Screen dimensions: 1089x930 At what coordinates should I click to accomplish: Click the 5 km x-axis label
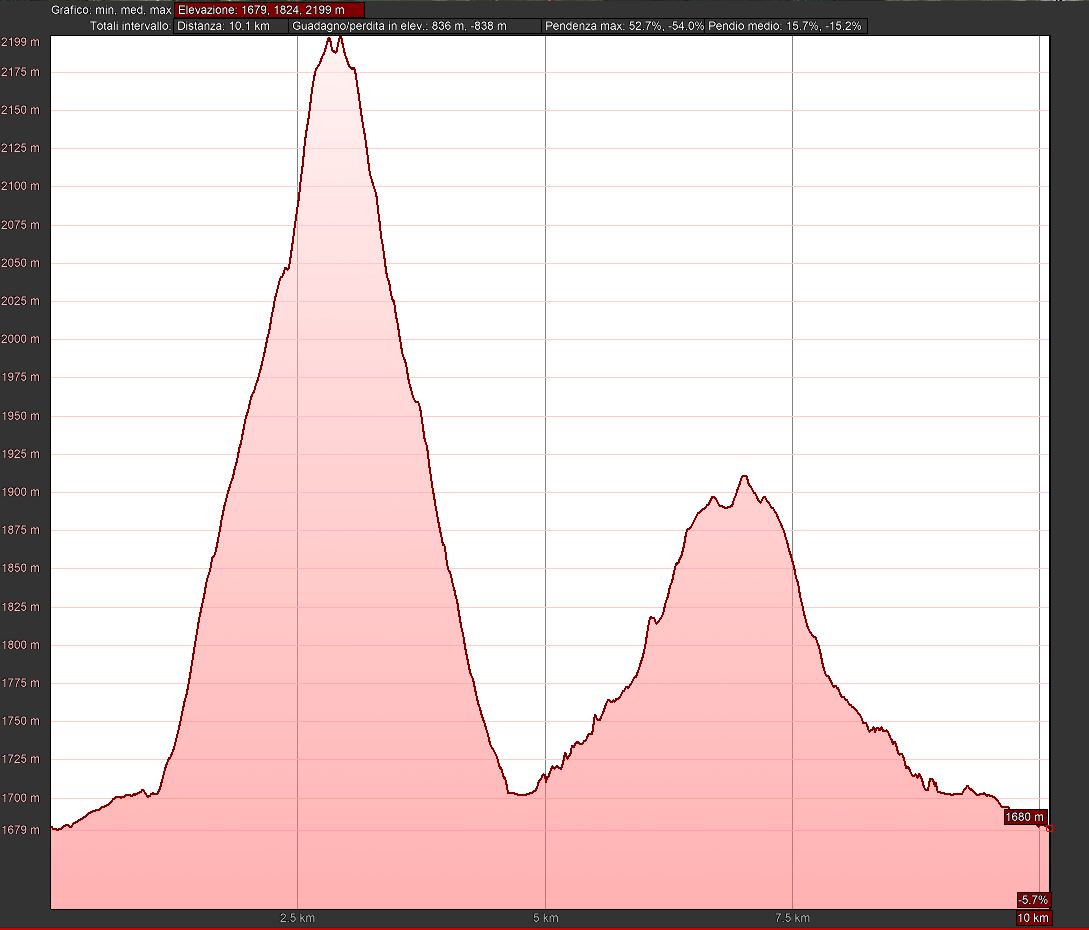pyautogui.click(x=545, y=918)
